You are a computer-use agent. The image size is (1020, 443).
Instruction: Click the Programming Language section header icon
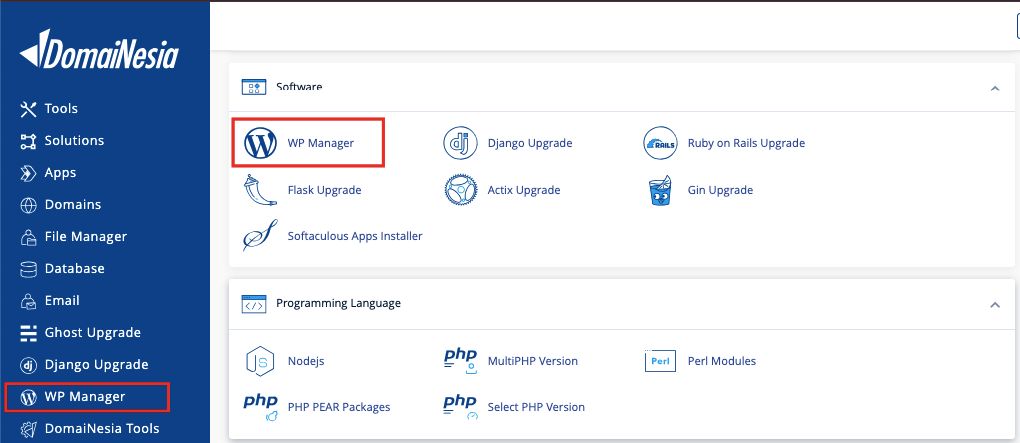[254, 304]
